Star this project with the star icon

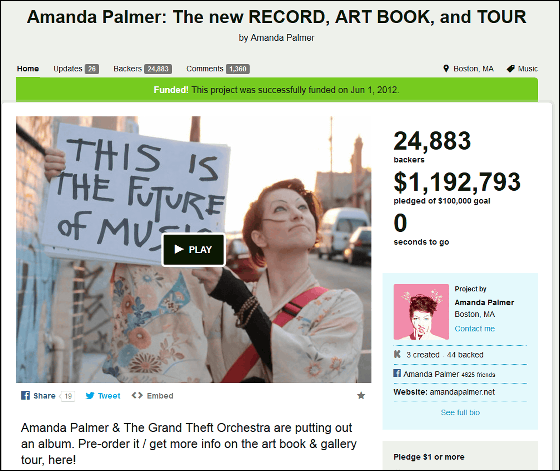tap(361, 395)
